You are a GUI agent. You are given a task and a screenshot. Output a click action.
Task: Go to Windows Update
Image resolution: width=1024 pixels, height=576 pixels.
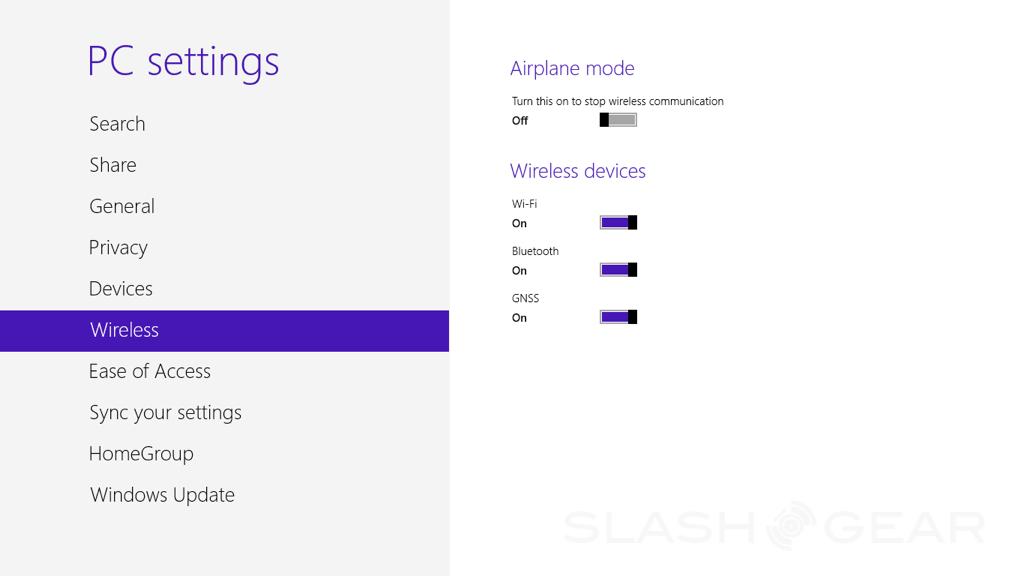(x=162, y=495)
